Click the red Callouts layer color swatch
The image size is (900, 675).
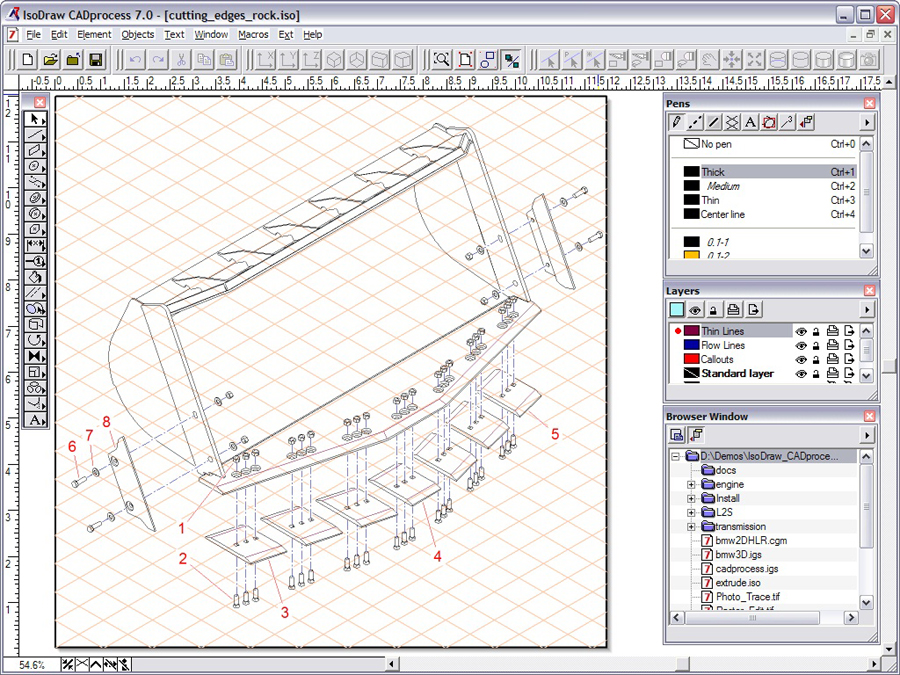(690, 360)
